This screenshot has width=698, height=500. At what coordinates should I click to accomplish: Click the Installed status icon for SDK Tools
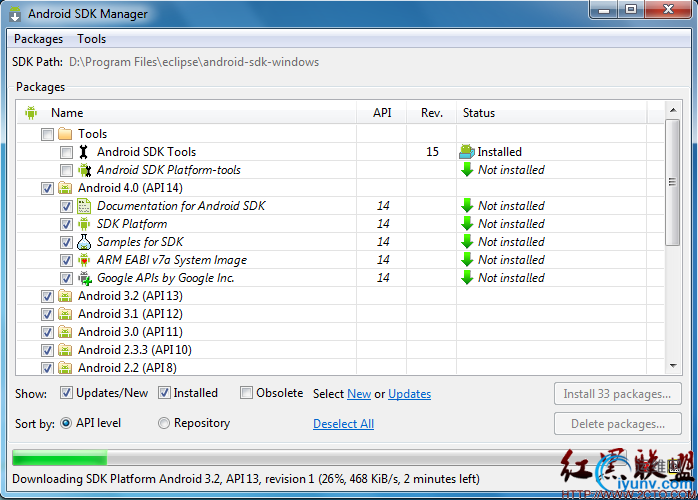pyautogui.click(x=467, y=152)
